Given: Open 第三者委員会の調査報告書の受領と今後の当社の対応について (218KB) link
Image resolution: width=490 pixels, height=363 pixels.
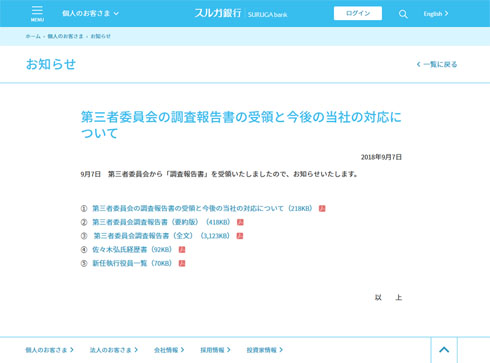Looking at the screenshot, I should click(x=202, y=208).
